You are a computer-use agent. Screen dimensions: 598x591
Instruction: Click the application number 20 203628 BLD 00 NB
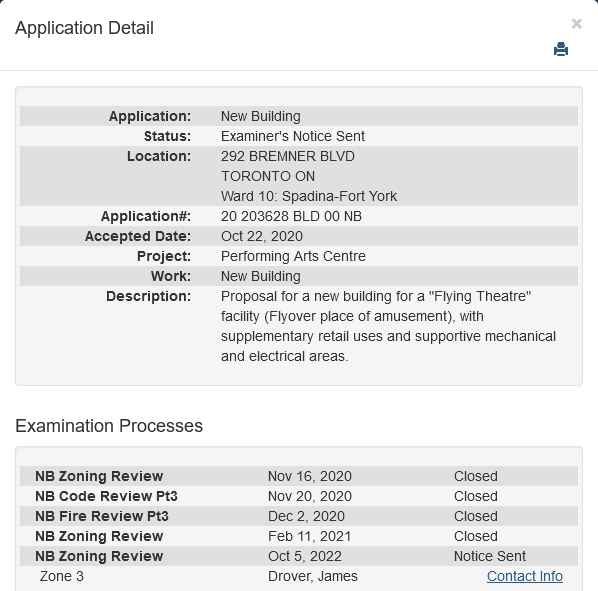(x=291, y=216)
